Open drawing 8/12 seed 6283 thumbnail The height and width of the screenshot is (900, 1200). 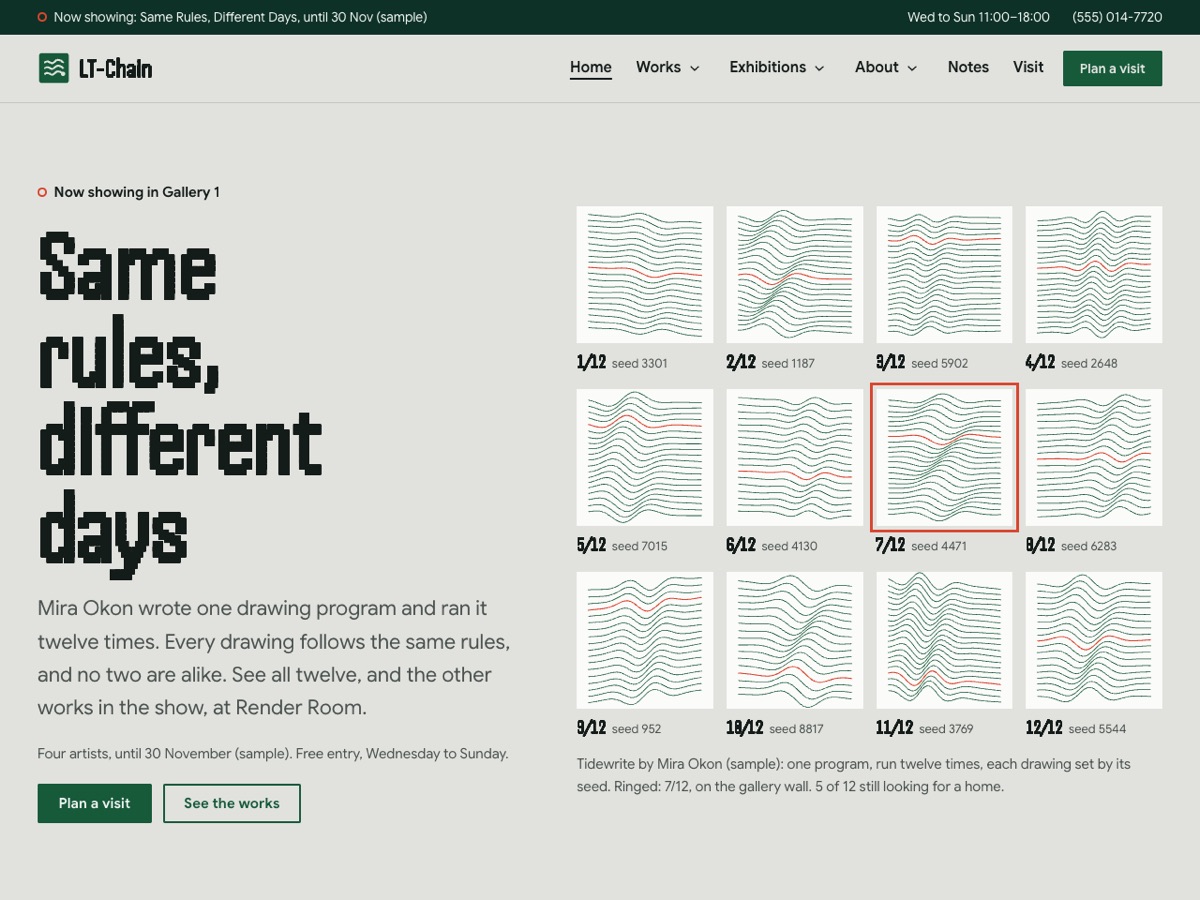click(1094, 457)
